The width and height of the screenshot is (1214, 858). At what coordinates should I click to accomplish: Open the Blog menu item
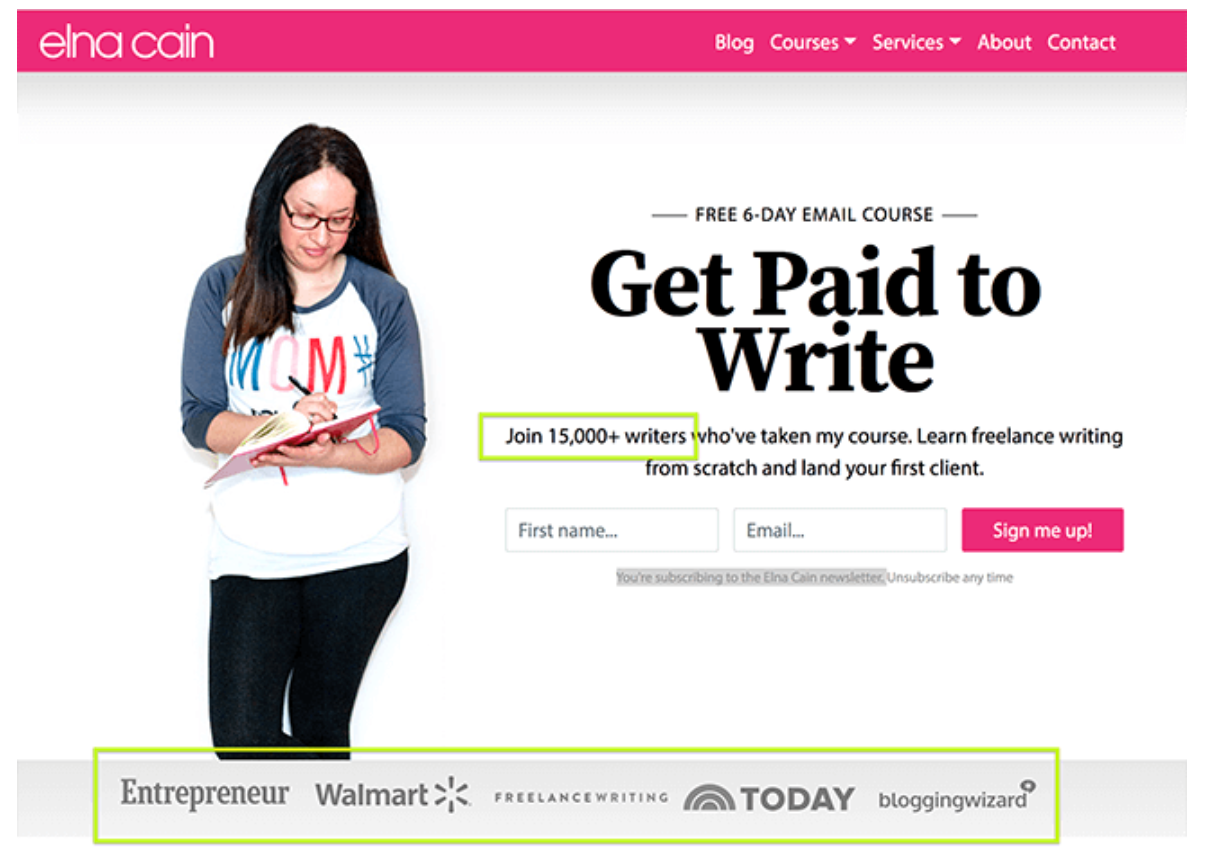tap(734, 42)
